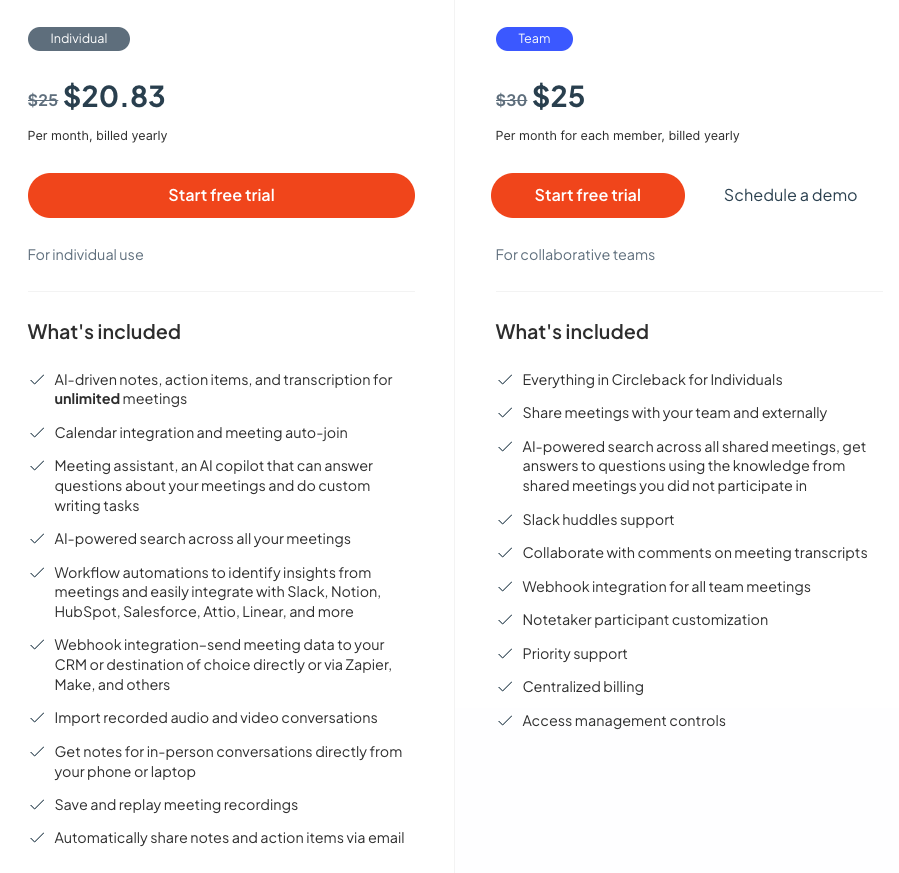Click the For collaborative teams text
Image resolution: width=899 pixels, height=873 pixels.
pyautogui.click(x=575, y=255)
